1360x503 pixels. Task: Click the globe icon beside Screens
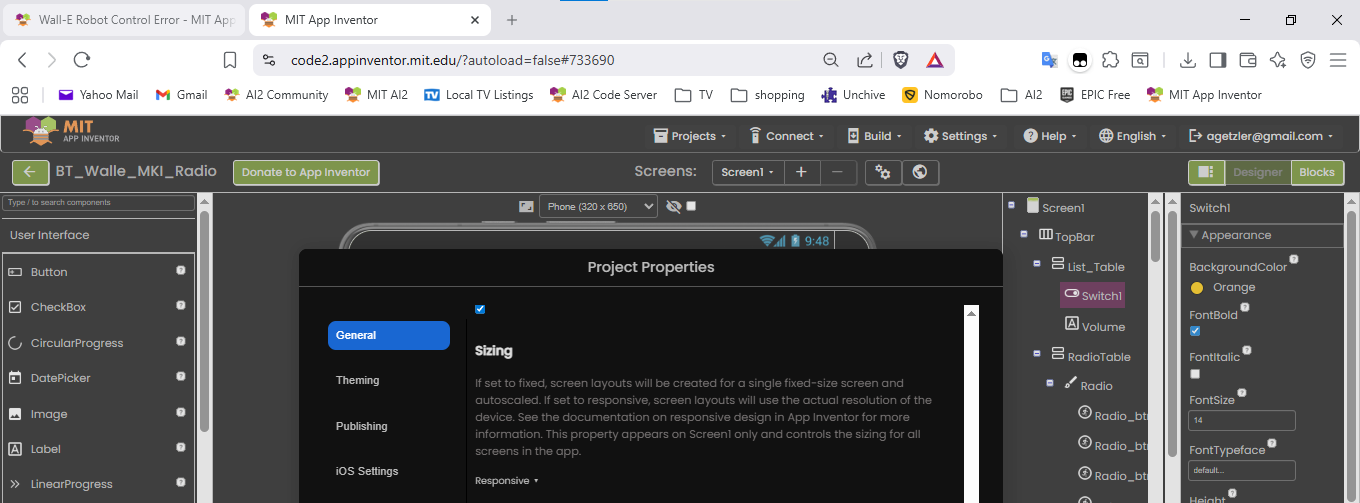point(920,172)
